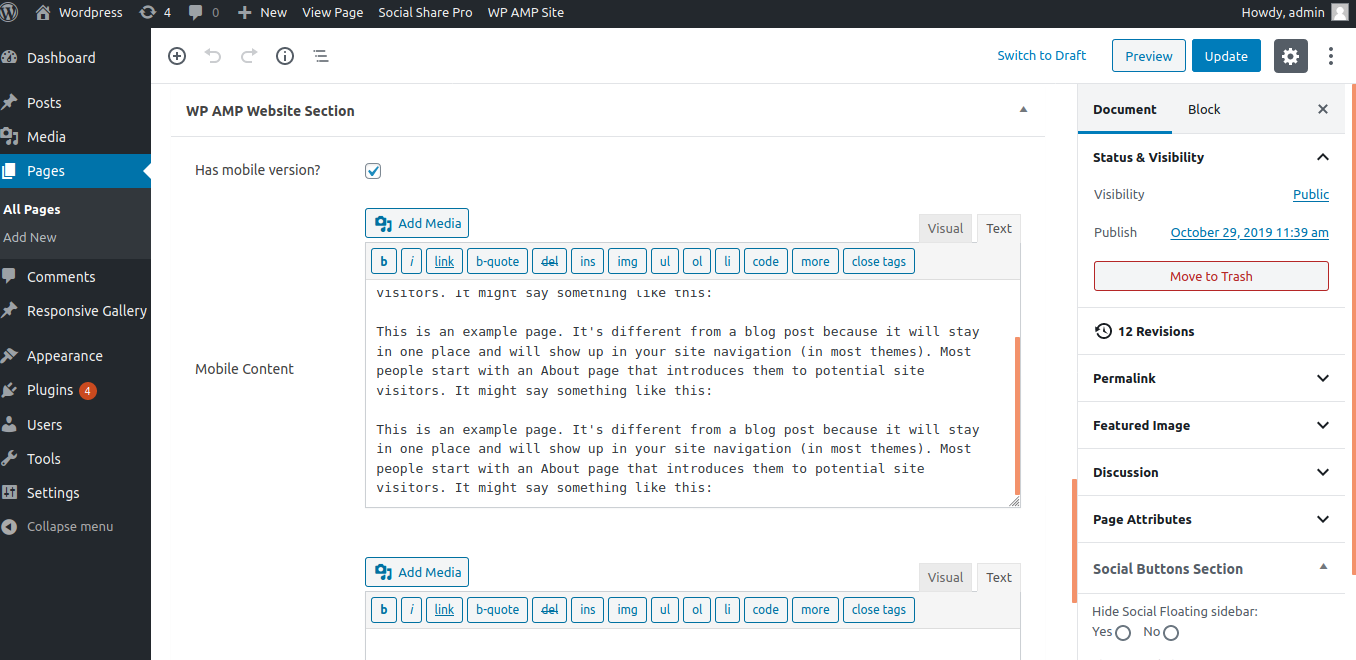The image size is (1356, 660).
Task: Open Social Share Pro admin bar item
Action: pyautogui.click(x=425, y=13)
